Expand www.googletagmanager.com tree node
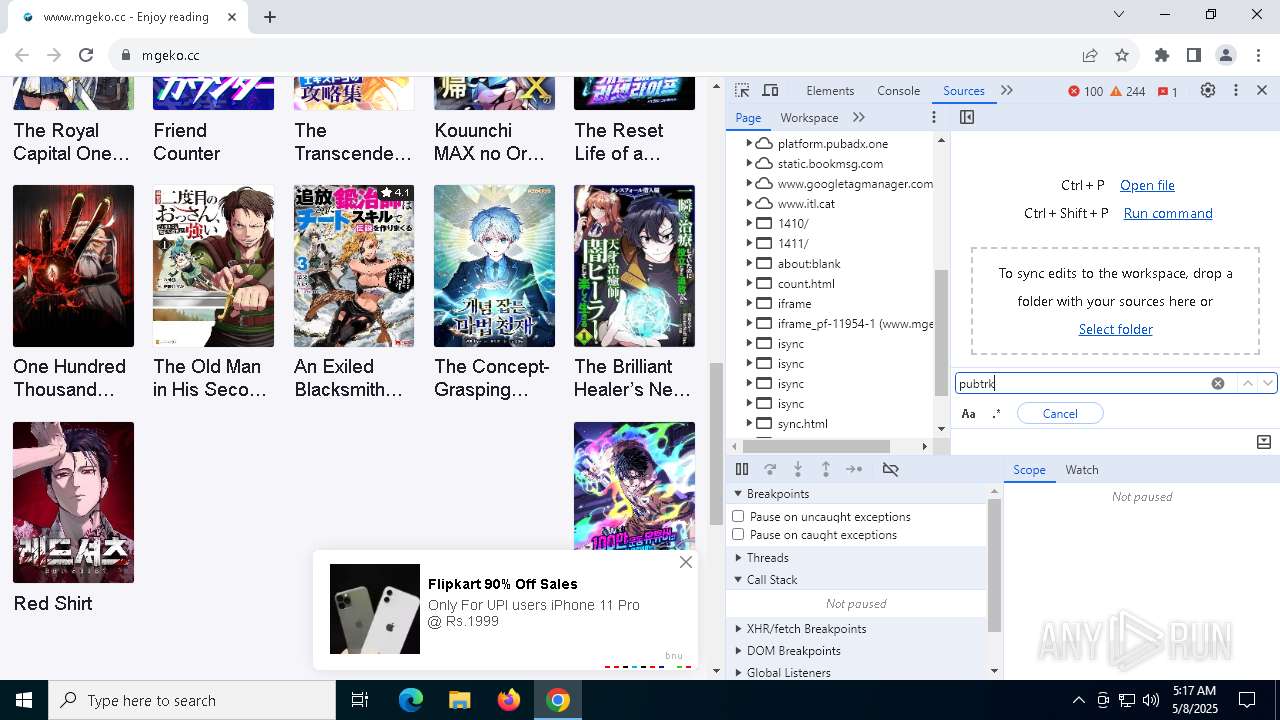1280x720 pixels. [x=748, y=183]
